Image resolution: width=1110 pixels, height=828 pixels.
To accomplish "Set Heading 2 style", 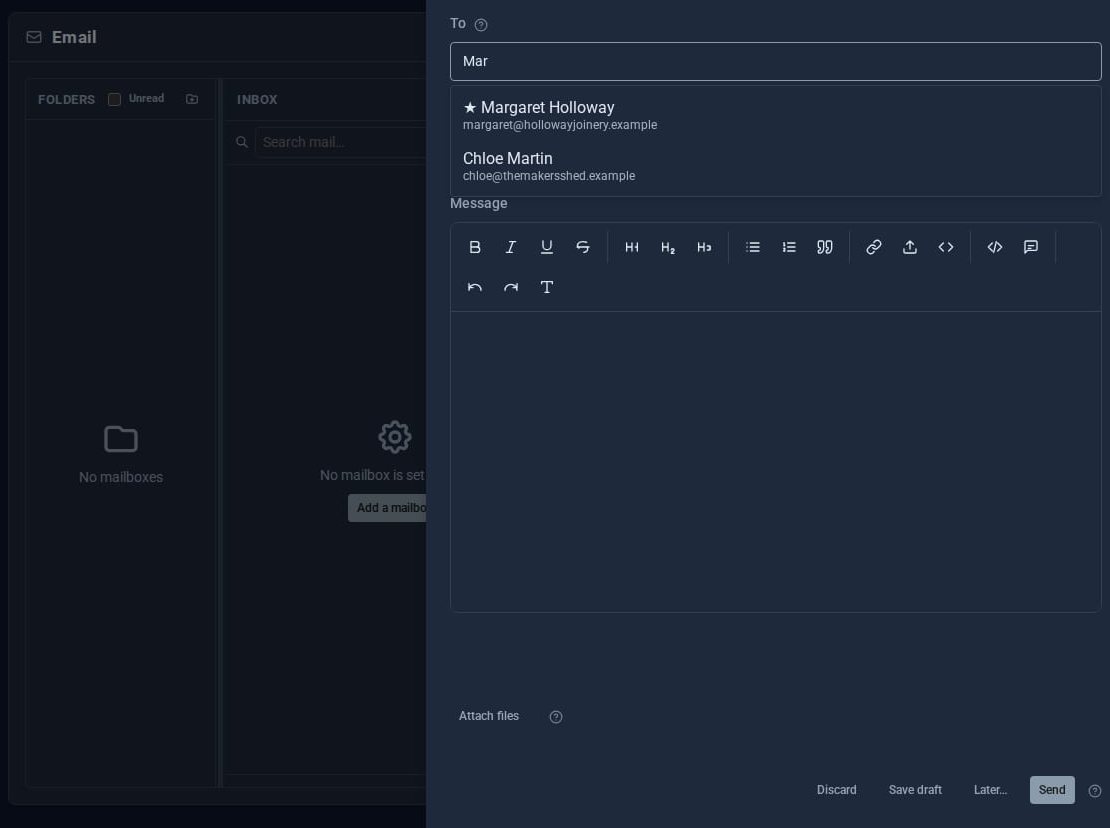I will pyautogui.click(x=668, y=247).
